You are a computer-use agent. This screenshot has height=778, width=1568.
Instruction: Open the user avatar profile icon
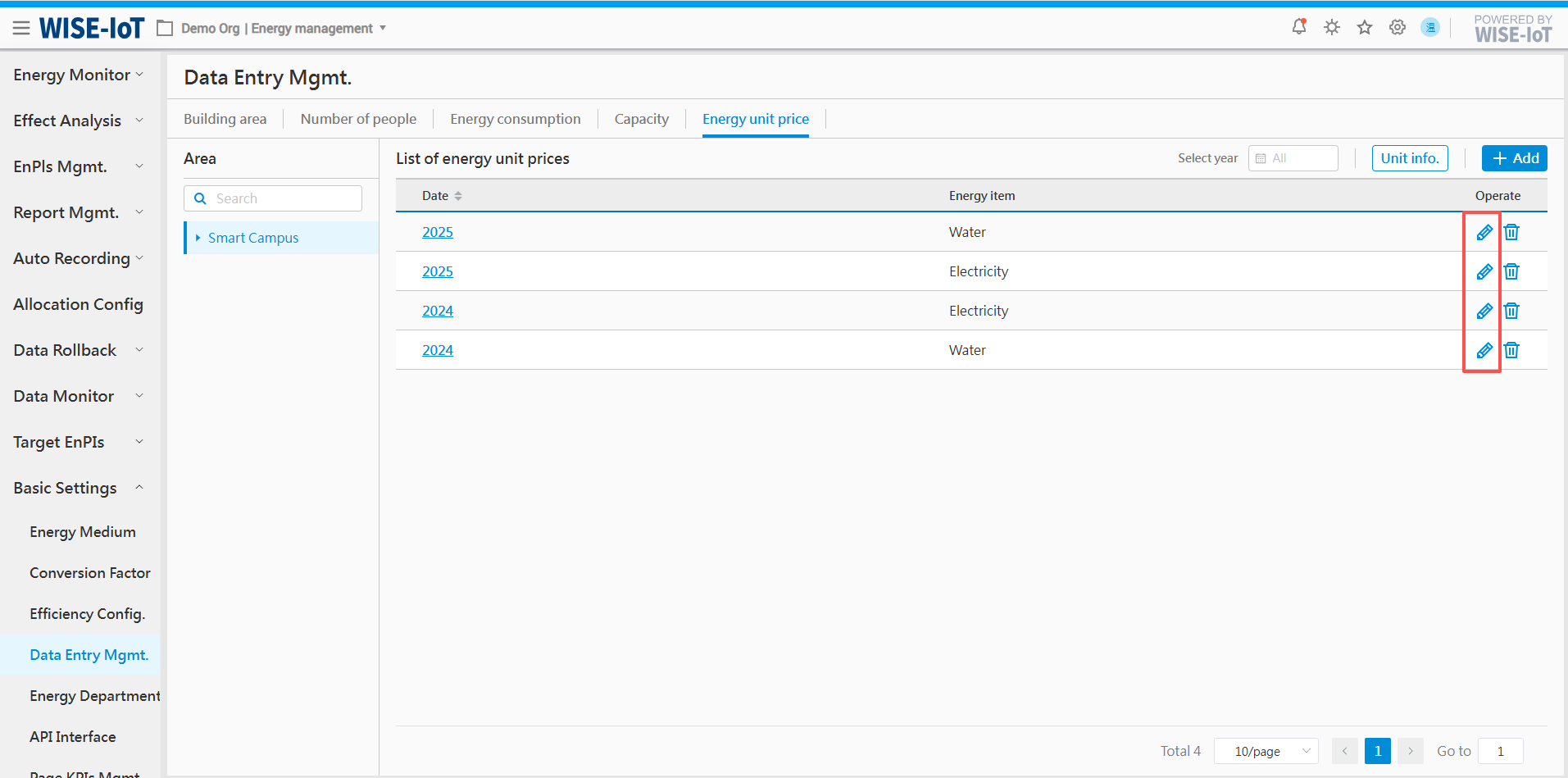click(x=1429, y=27)
